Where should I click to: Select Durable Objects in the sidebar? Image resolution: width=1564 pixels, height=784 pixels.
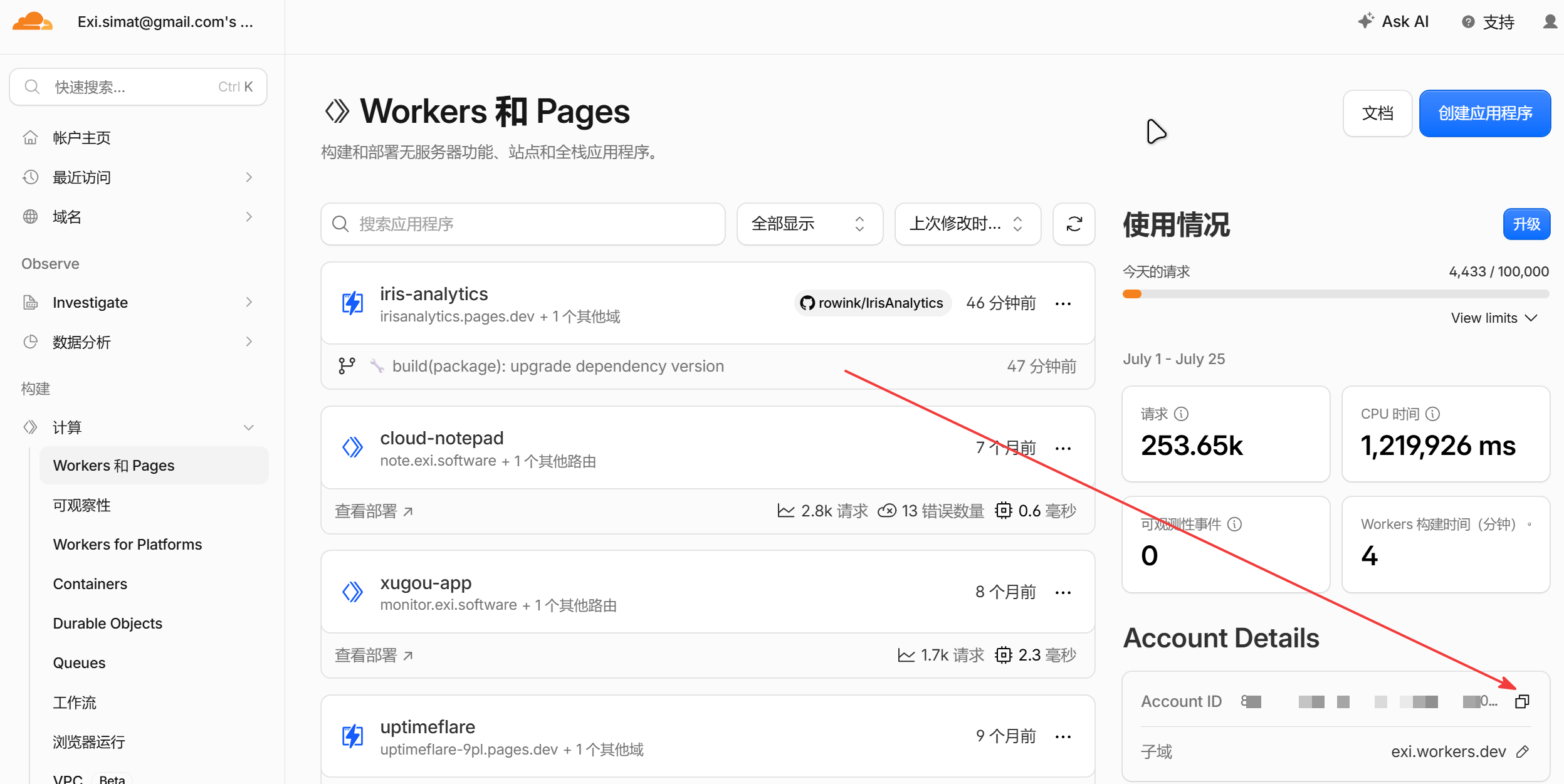(108, 624)
